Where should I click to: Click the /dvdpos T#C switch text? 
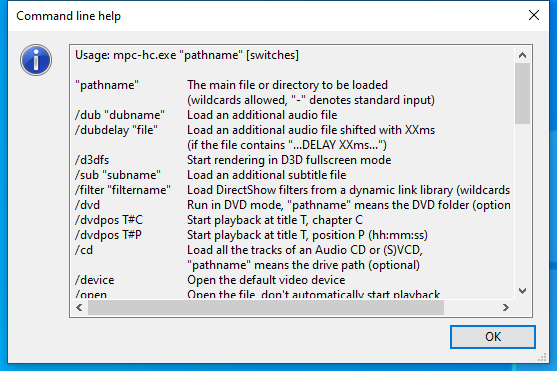[x=109, y=220]
